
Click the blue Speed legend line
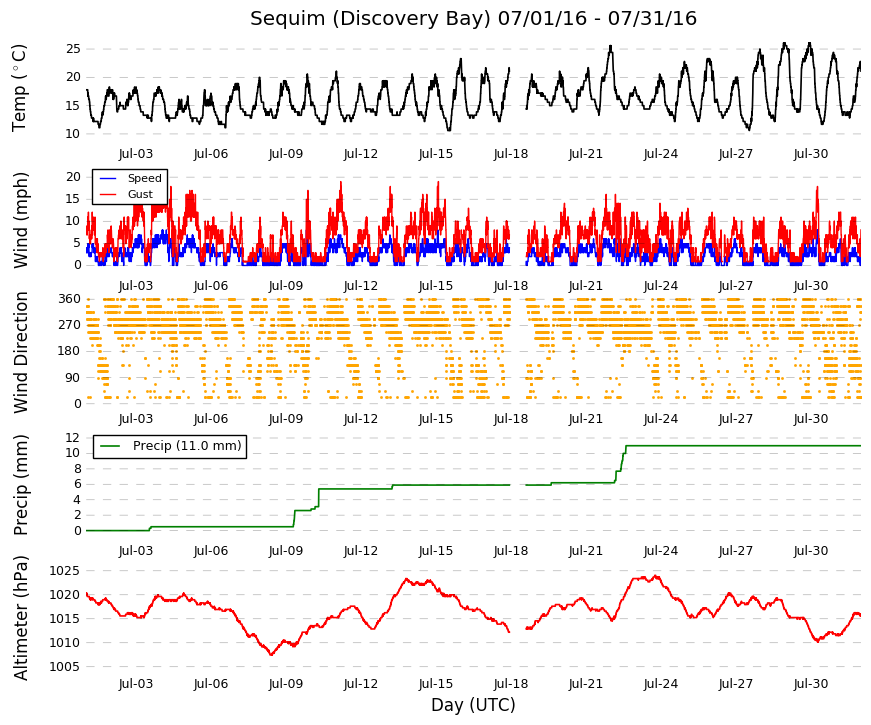pyautogui.click(x=108, y=178)
